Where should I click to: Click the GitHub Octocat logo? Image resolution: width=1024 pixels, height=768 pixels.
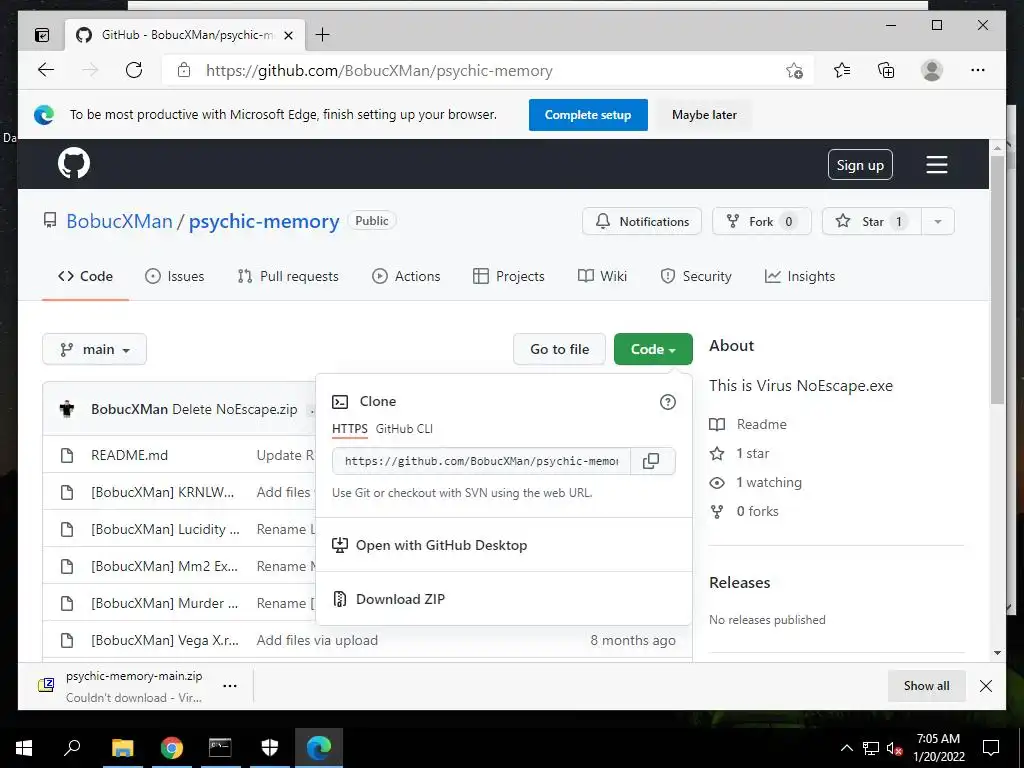point(74,163)
